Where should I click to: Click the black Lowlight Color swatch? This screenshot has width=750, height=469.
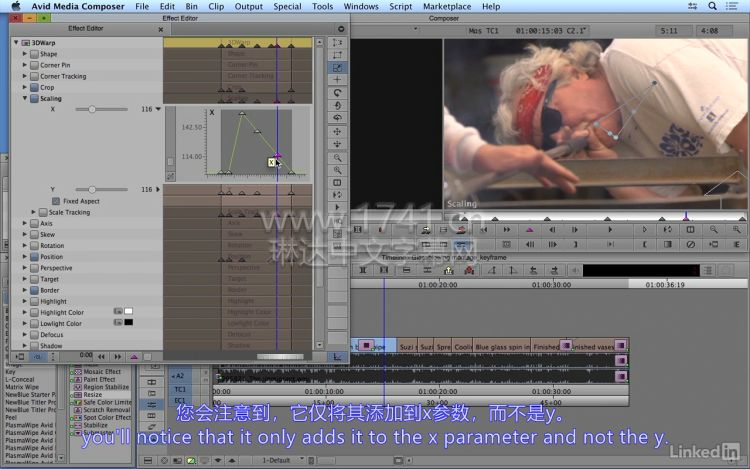[128, 323]
